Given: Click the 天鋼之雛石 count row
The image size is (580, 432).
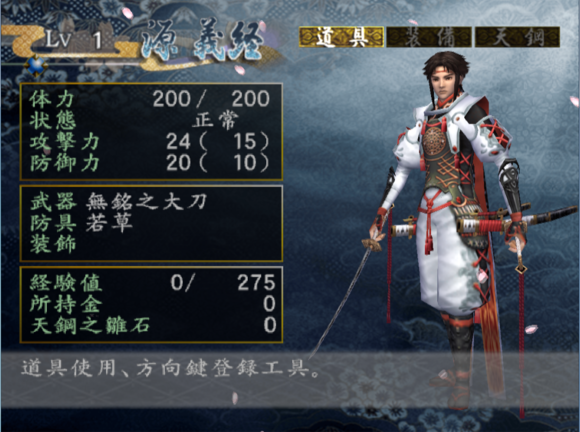Looking at the screenshot, I should click(152, 325).
